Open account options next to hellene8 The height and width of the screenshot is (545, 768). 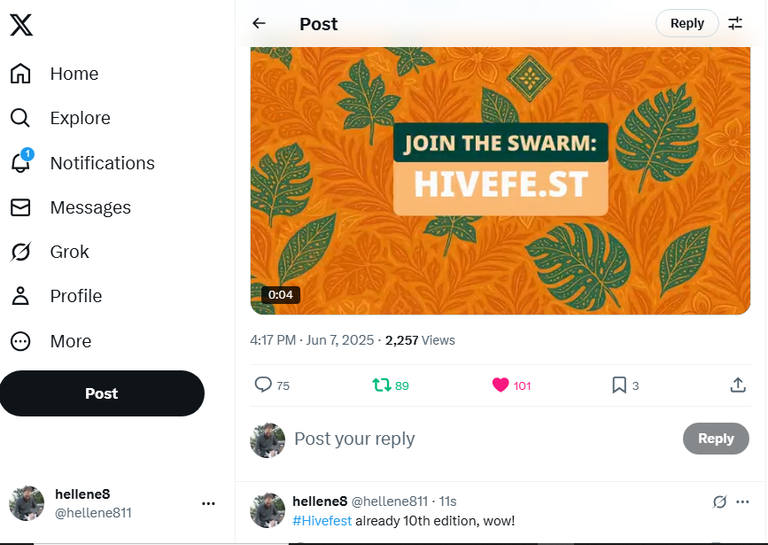pos(208,503)
